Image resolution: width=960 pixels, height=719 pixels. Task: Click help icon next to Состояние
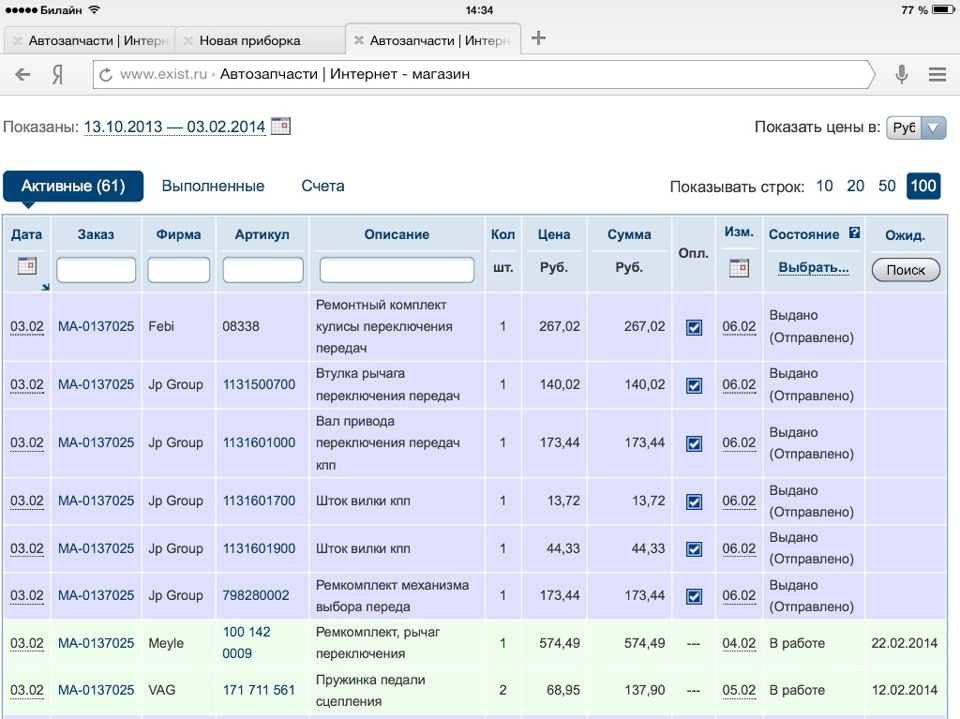click(x=854, y=233)
